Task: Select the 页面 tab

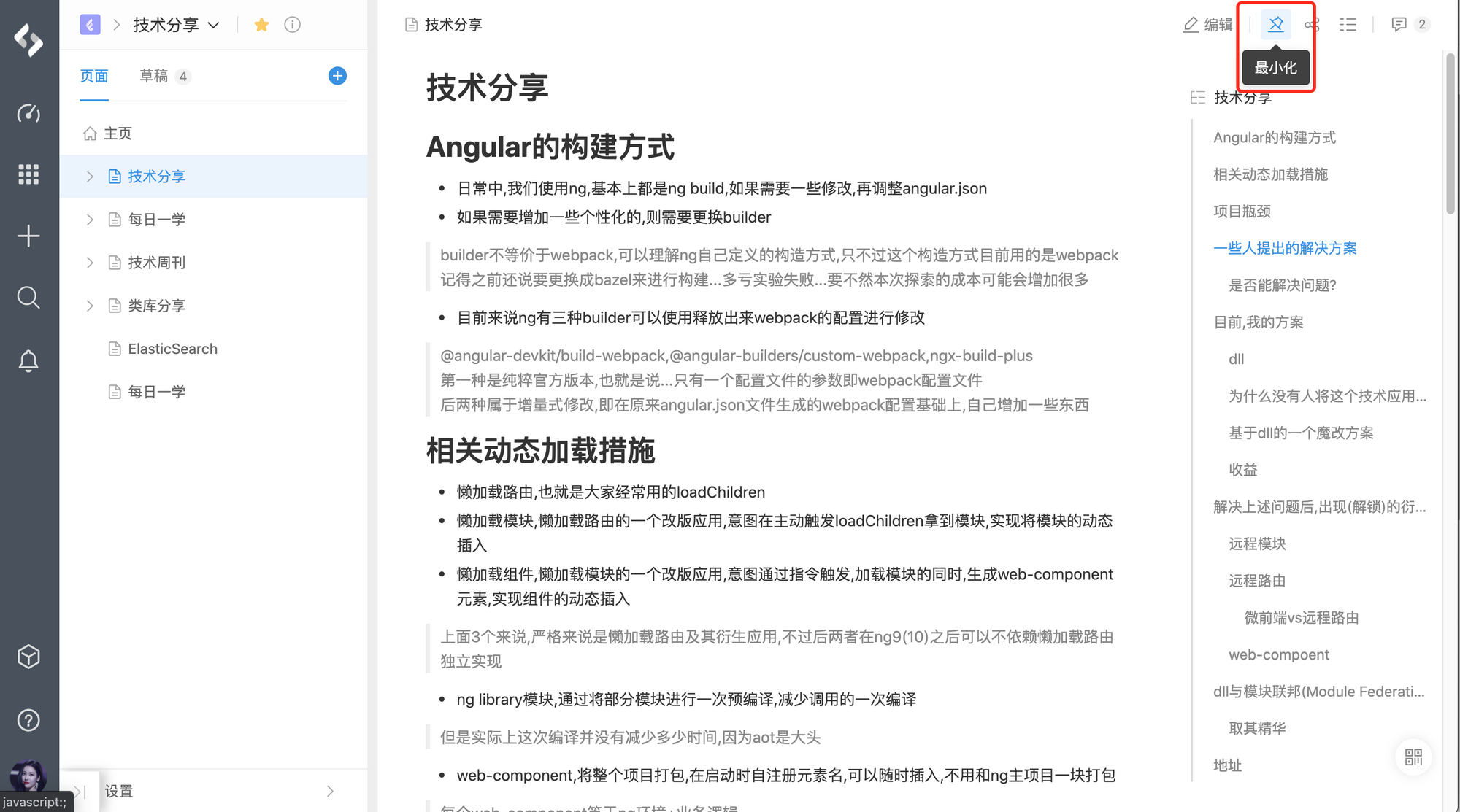Action: coord(94,76)
